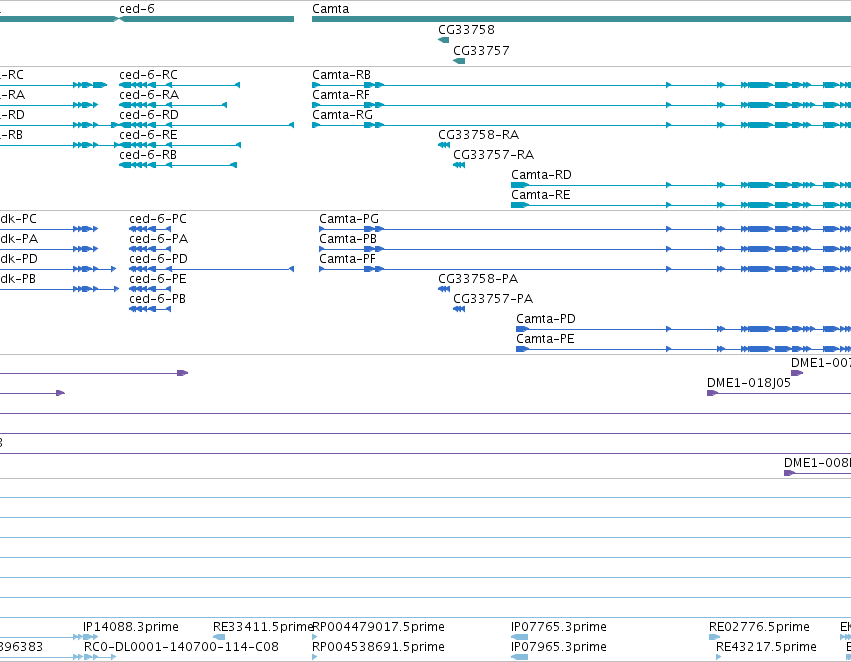The width and height of the screenshot is (851, 662).
Task: Click the RE43217.5prime EST label
Action: pyautogui.click(x=766, y=647)
